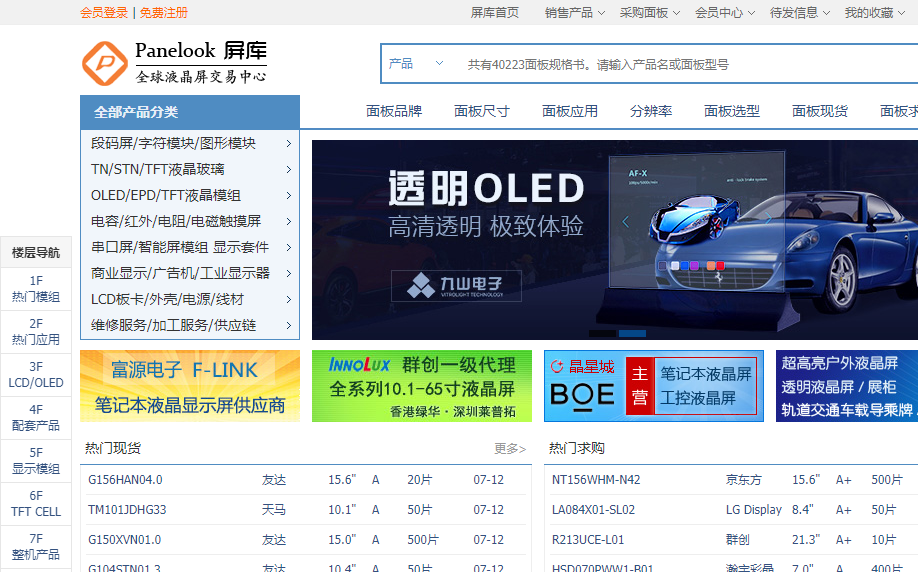This screenshot has width=918, height=572.
Task: Expand LCD板卡/外壳/电源/线材 category
Action: [190, 299]
